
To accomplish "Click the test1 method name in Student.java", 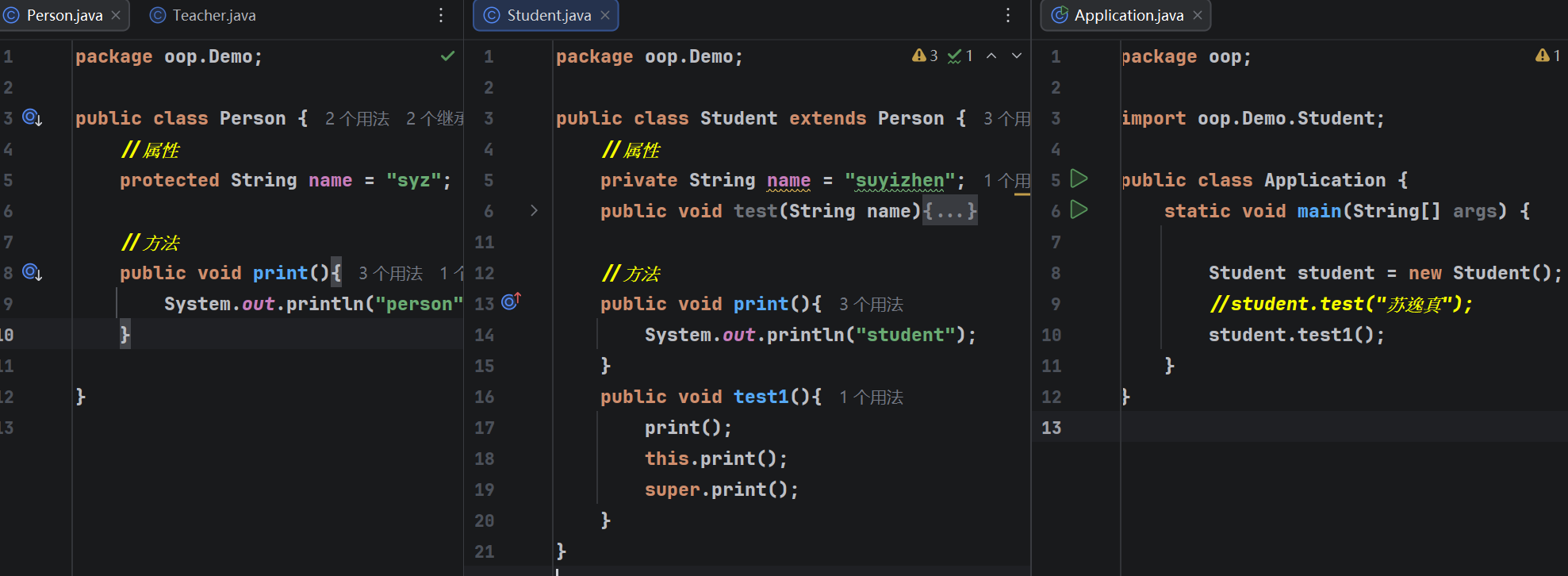I will click(761, 397).
